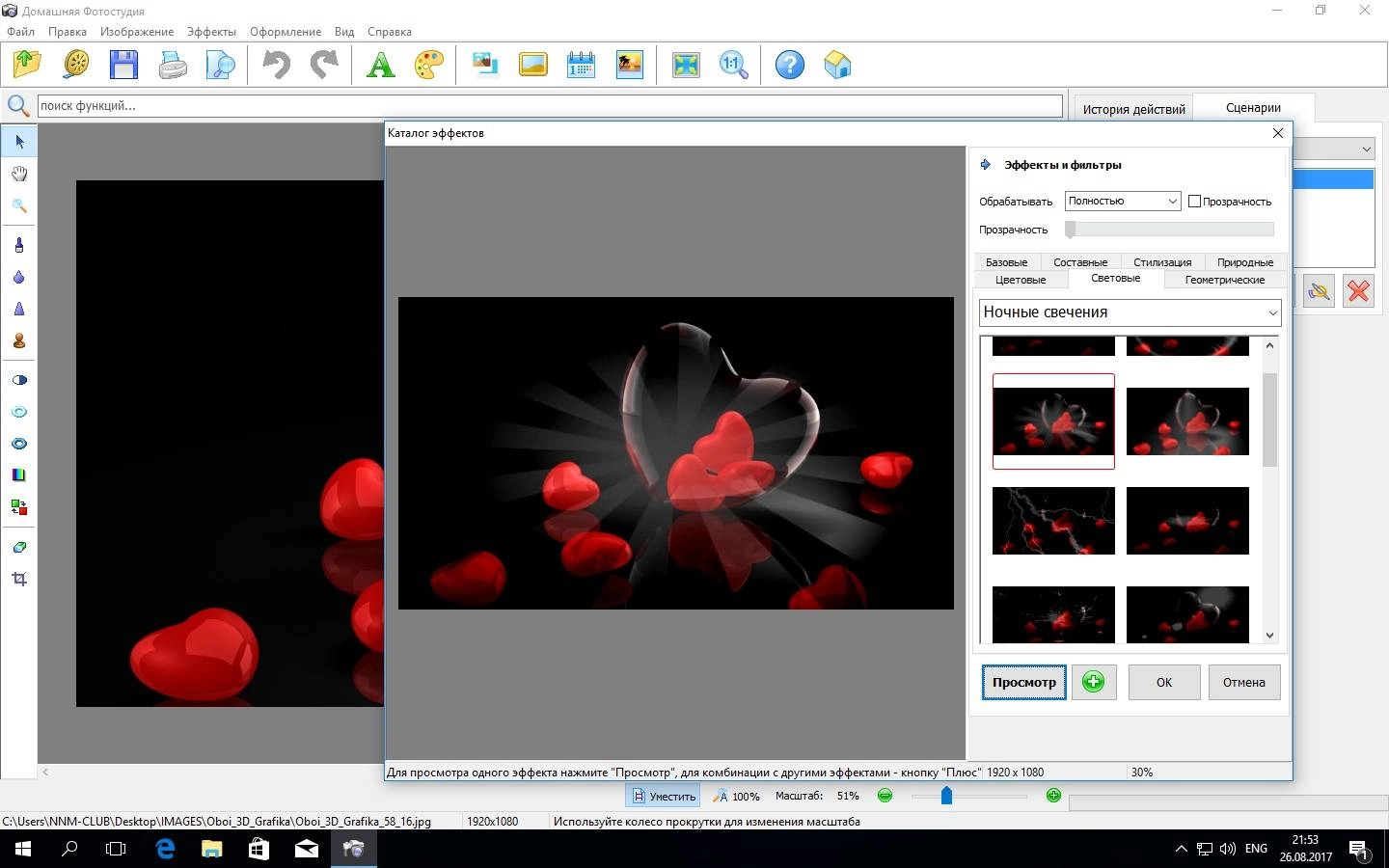
Task: Click the Прозрачность slider handle
Action: pyautogui.click(x=1070, y=230)
